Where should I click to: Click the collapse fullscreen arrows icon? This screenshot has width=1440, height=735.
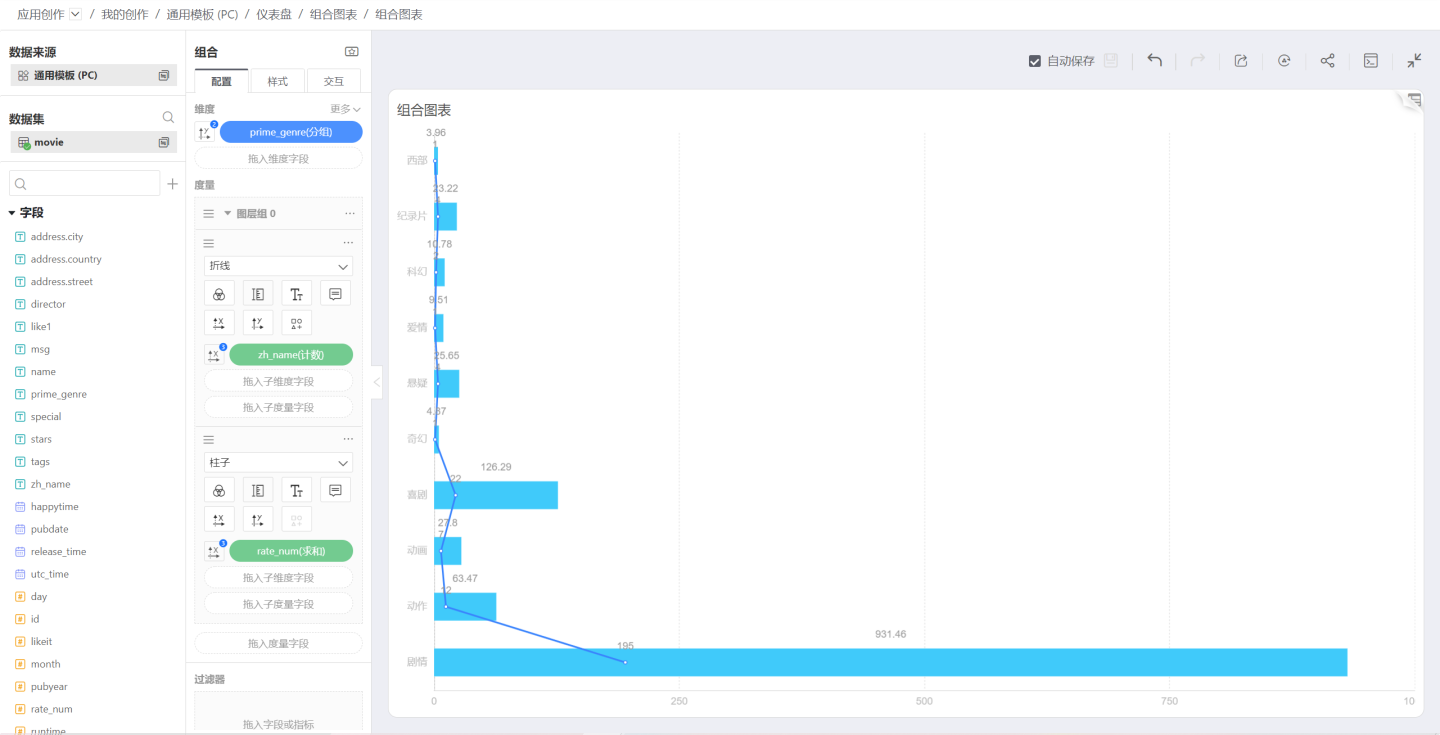(x=1414, y=61)
